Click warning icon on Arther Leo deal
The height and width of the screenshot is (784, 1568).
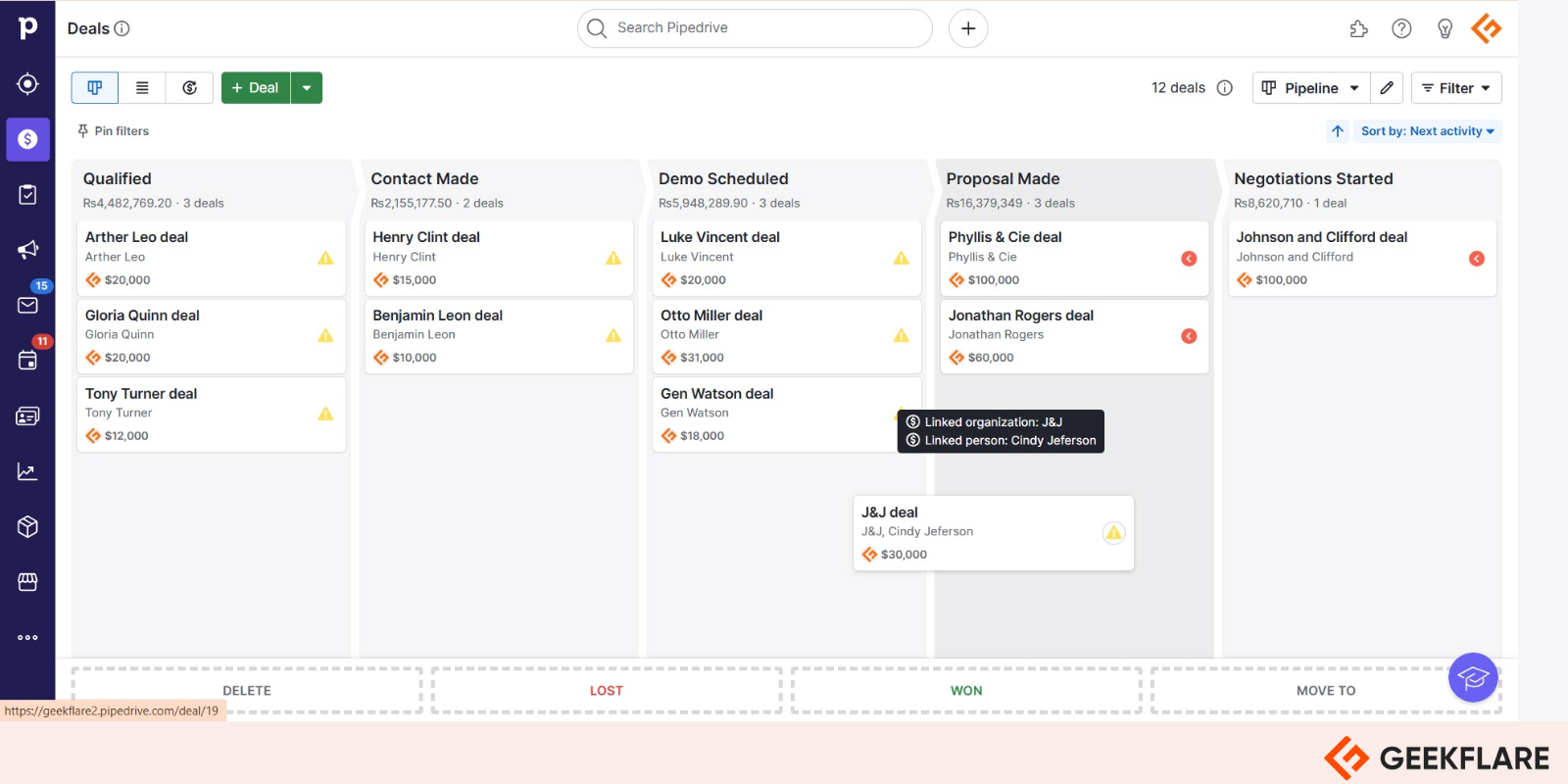click(x=325, y=259)
